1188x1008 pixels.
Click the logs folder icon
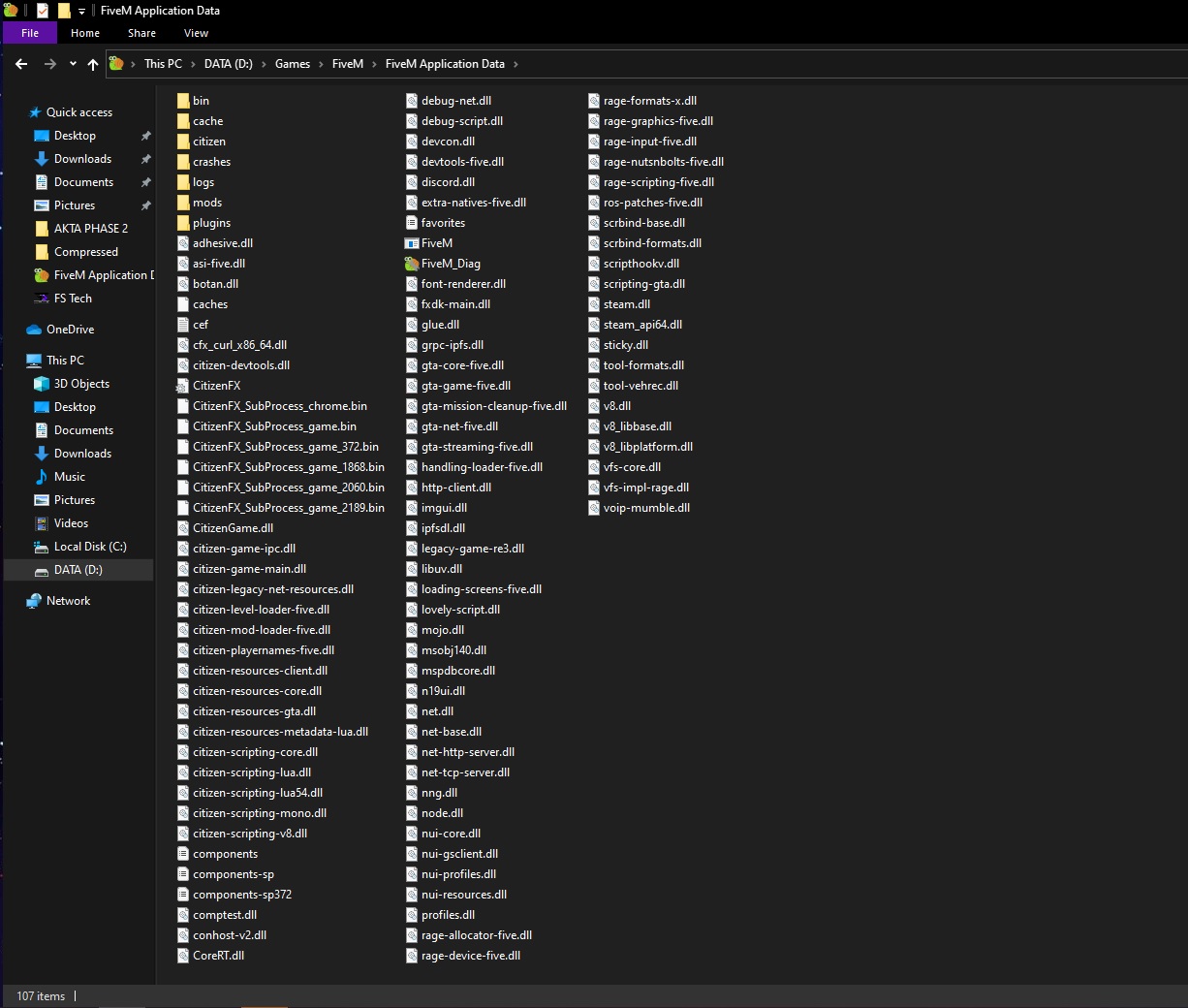click(x=183, y=182)
